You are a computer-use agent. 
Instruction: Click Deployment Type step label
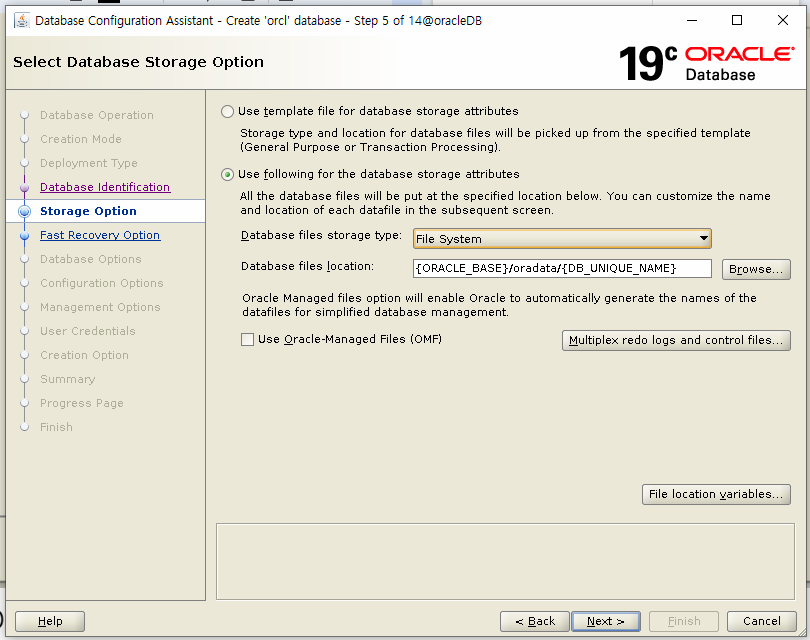89,163
